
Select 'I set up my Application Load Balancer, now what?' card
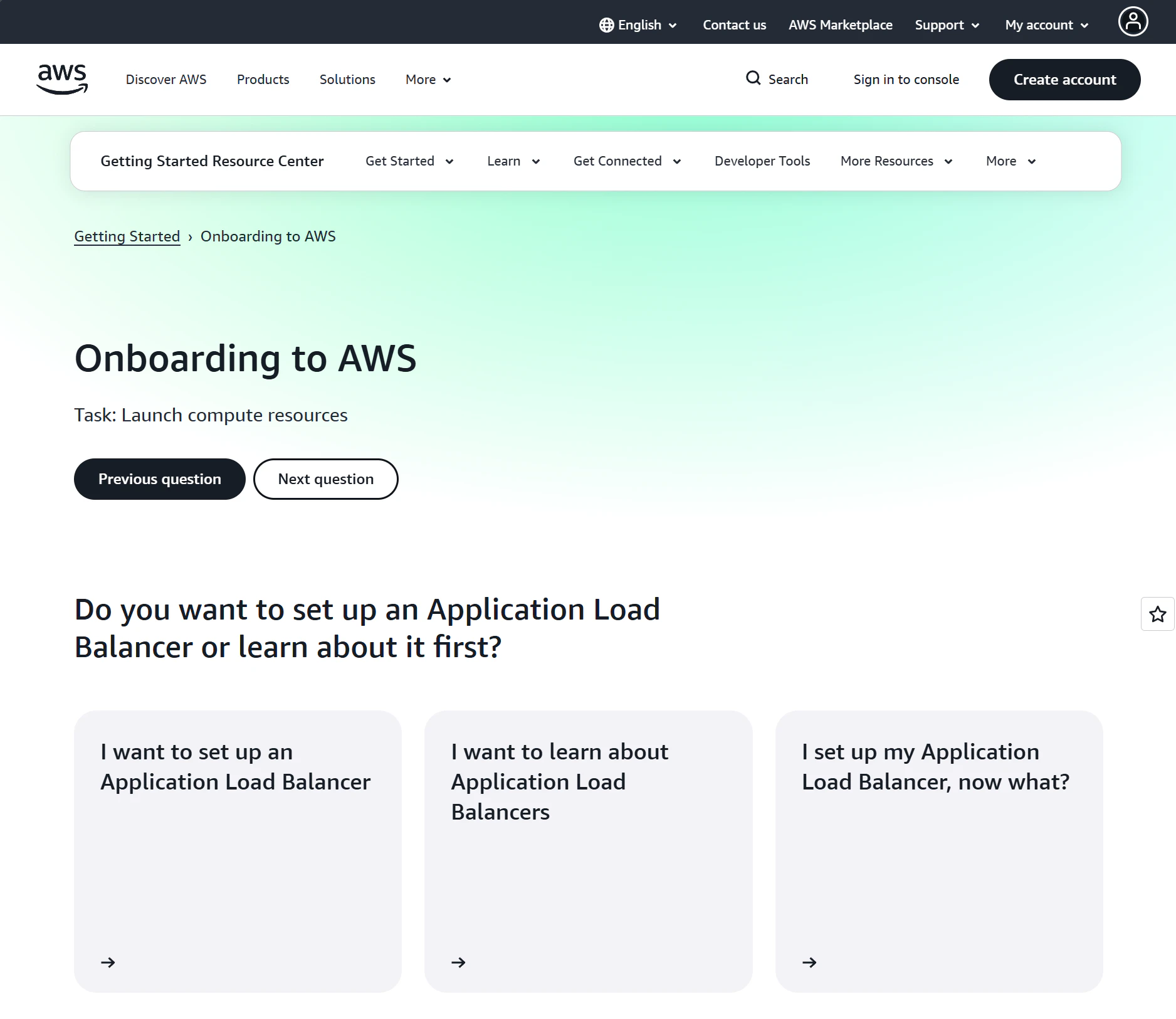pos(939,851)
